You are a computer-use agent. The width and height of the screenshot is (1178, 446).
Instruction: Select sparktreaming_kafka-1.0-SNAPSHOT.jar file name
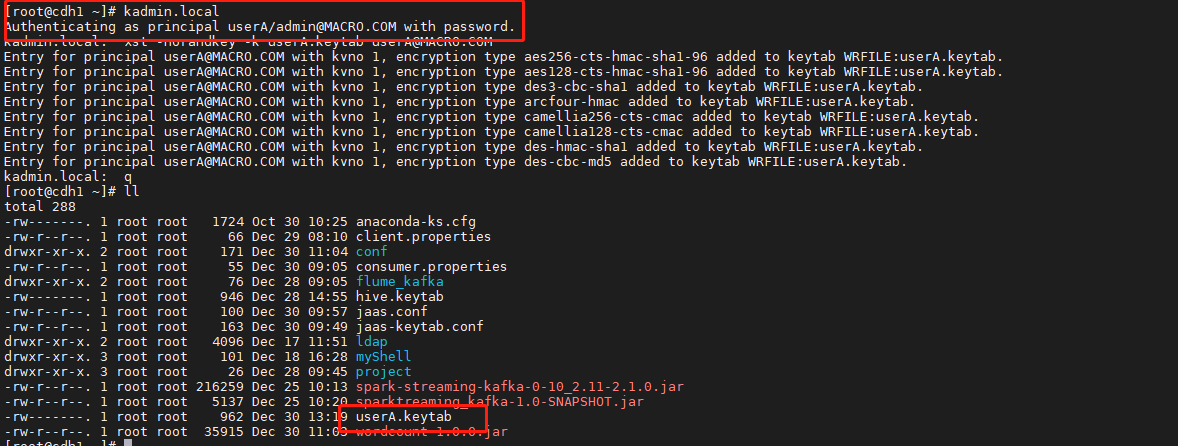500,402
